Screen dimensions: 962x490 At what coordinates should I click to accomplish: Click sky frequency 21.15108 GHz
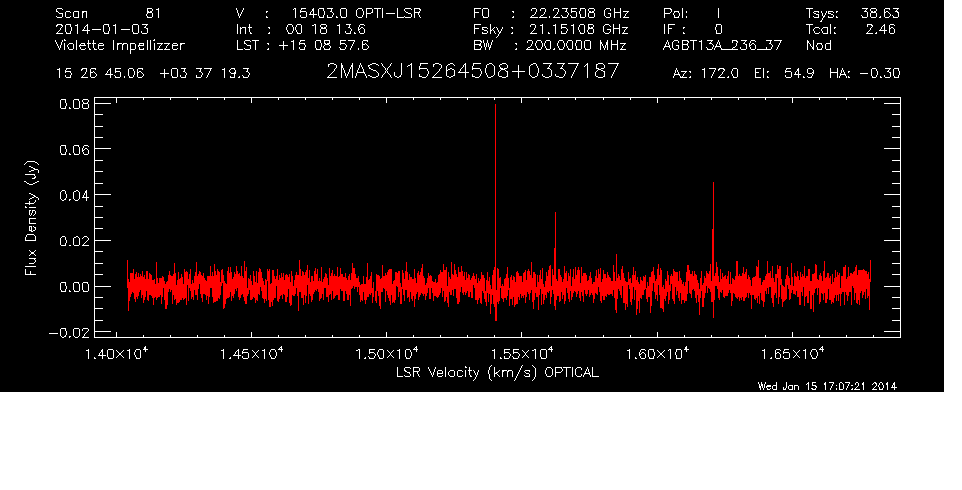click(579, 29)
